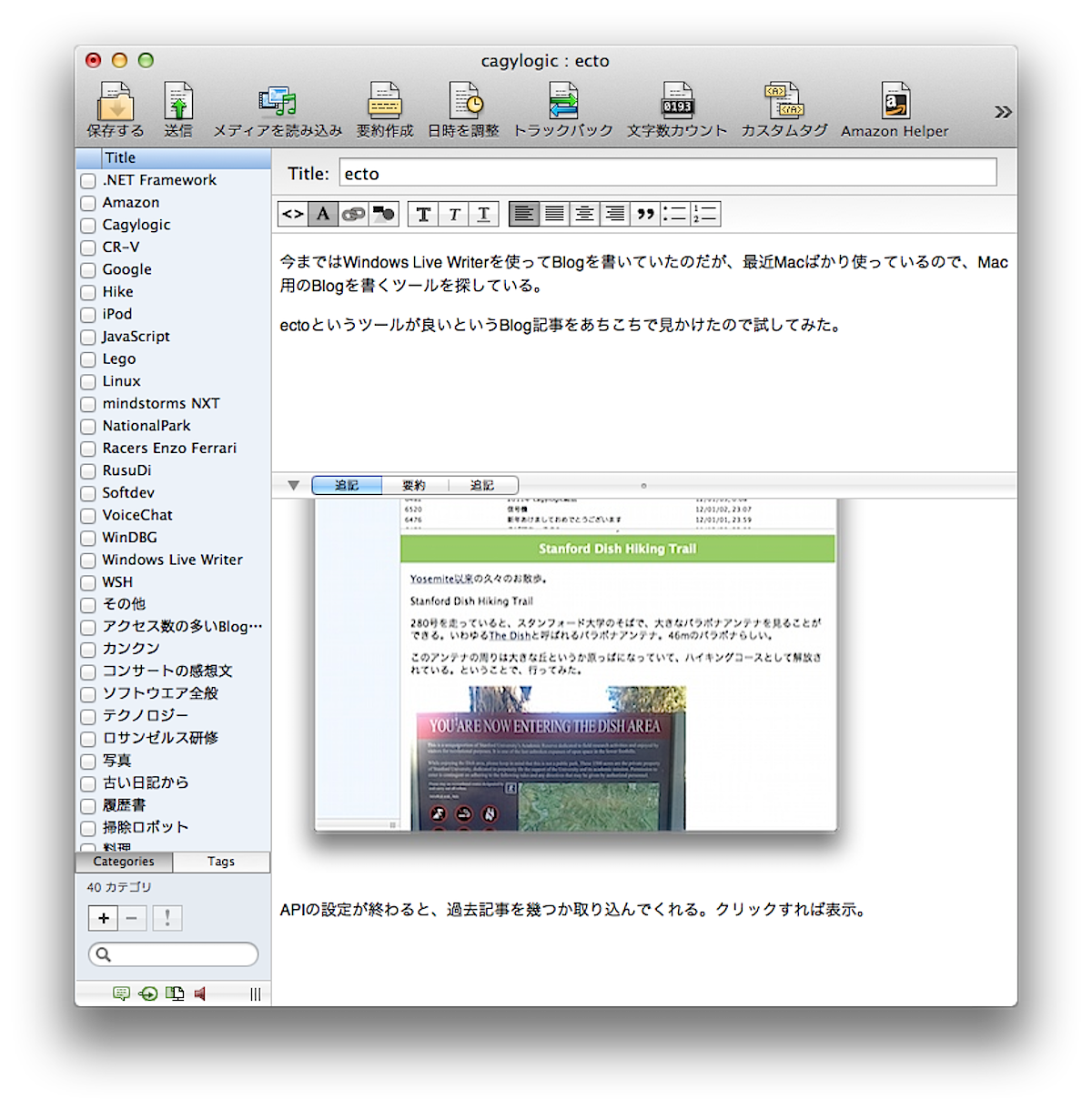Collapse the extended entry disclosure triangle
1092x1110 pixels.
293,486
